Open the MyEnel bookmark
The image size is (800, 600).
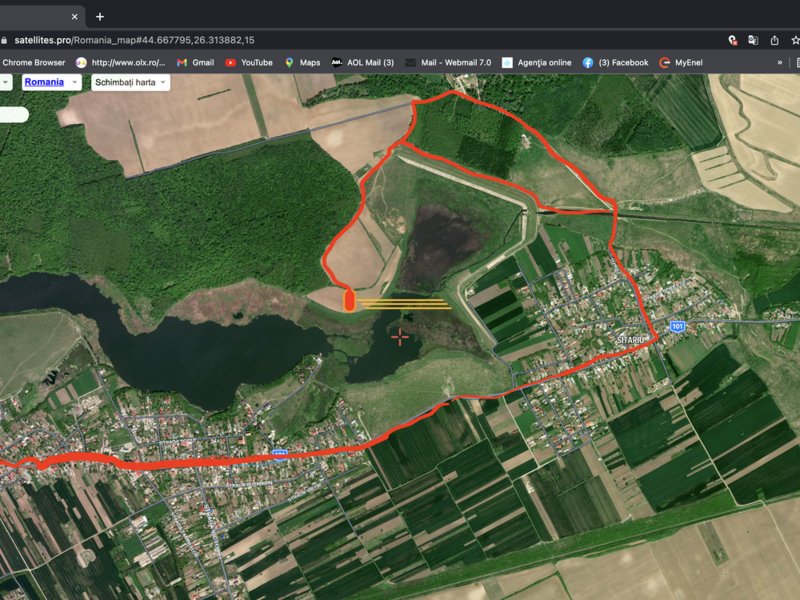[680, 62]
